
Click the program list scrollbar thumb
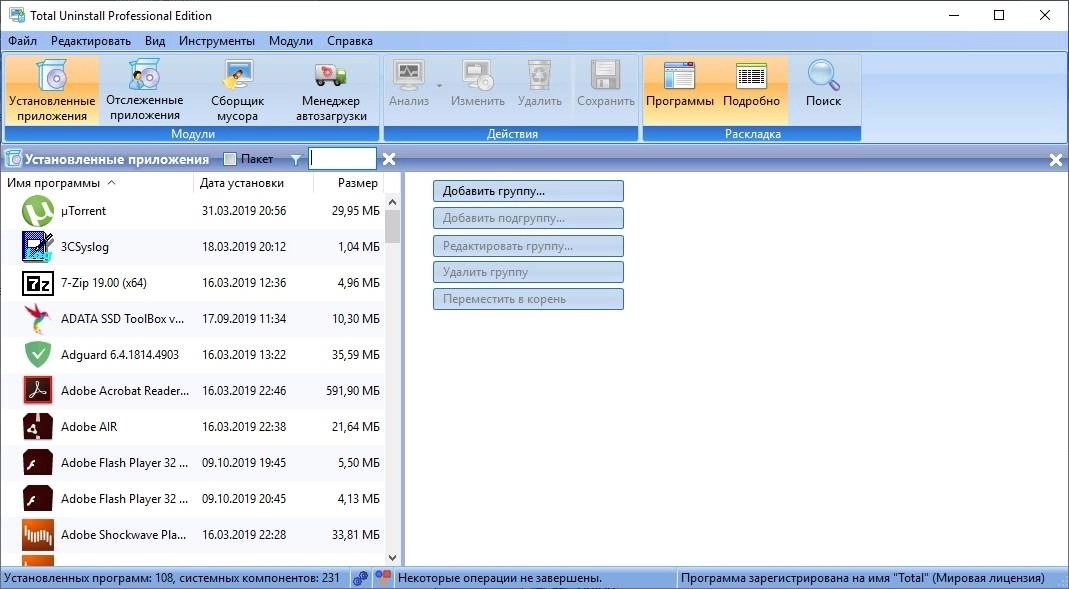click(392, 226)
